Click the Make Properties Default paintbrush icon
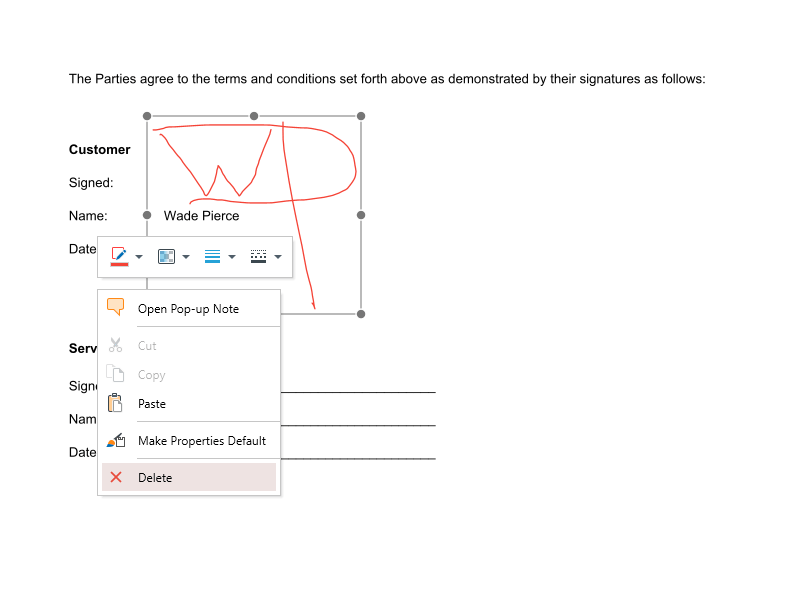 tap(116, 440)
